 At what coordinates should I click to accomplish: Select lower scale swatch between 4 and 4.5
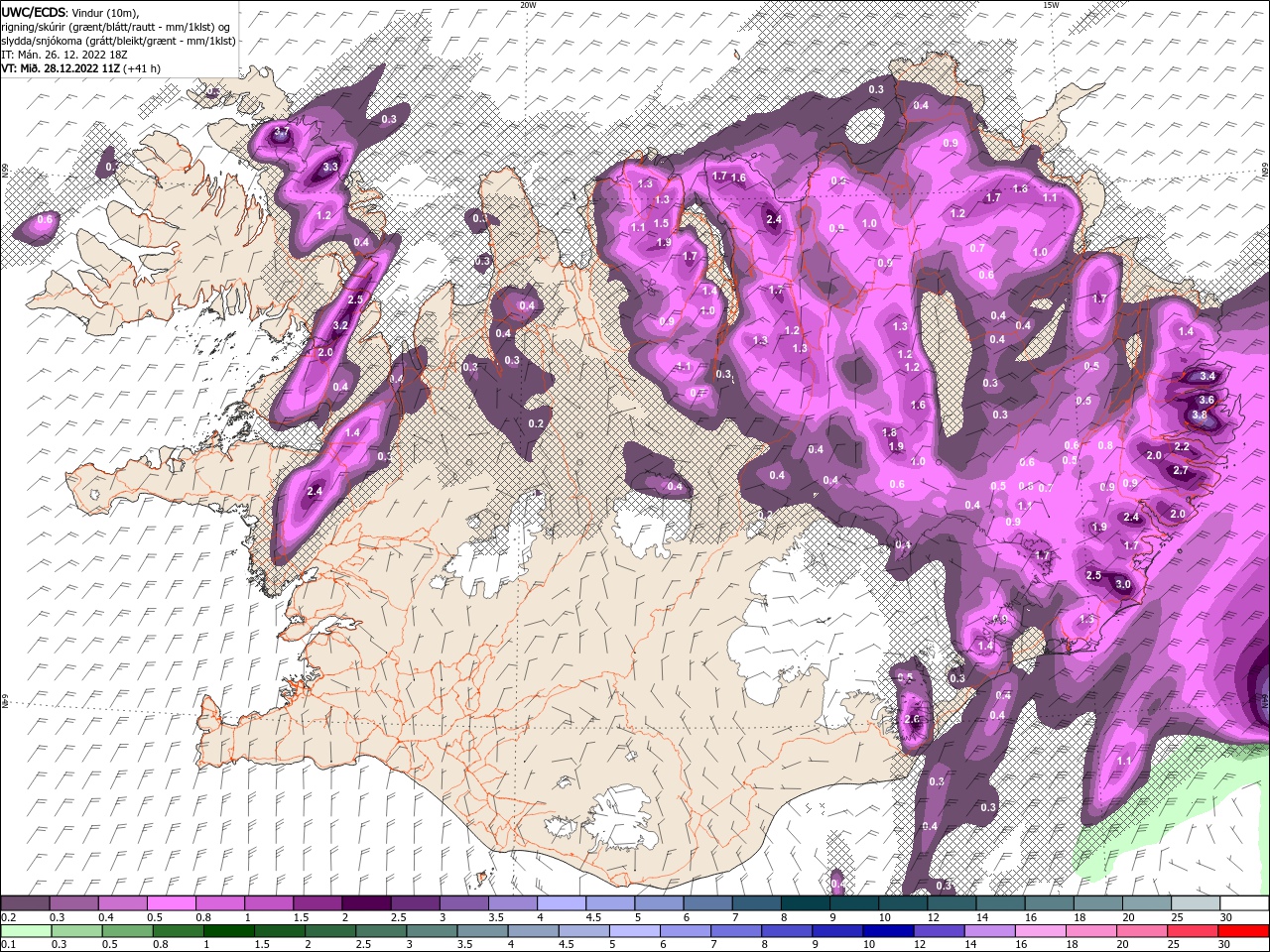pyautogui.click(x=534, y=931)
